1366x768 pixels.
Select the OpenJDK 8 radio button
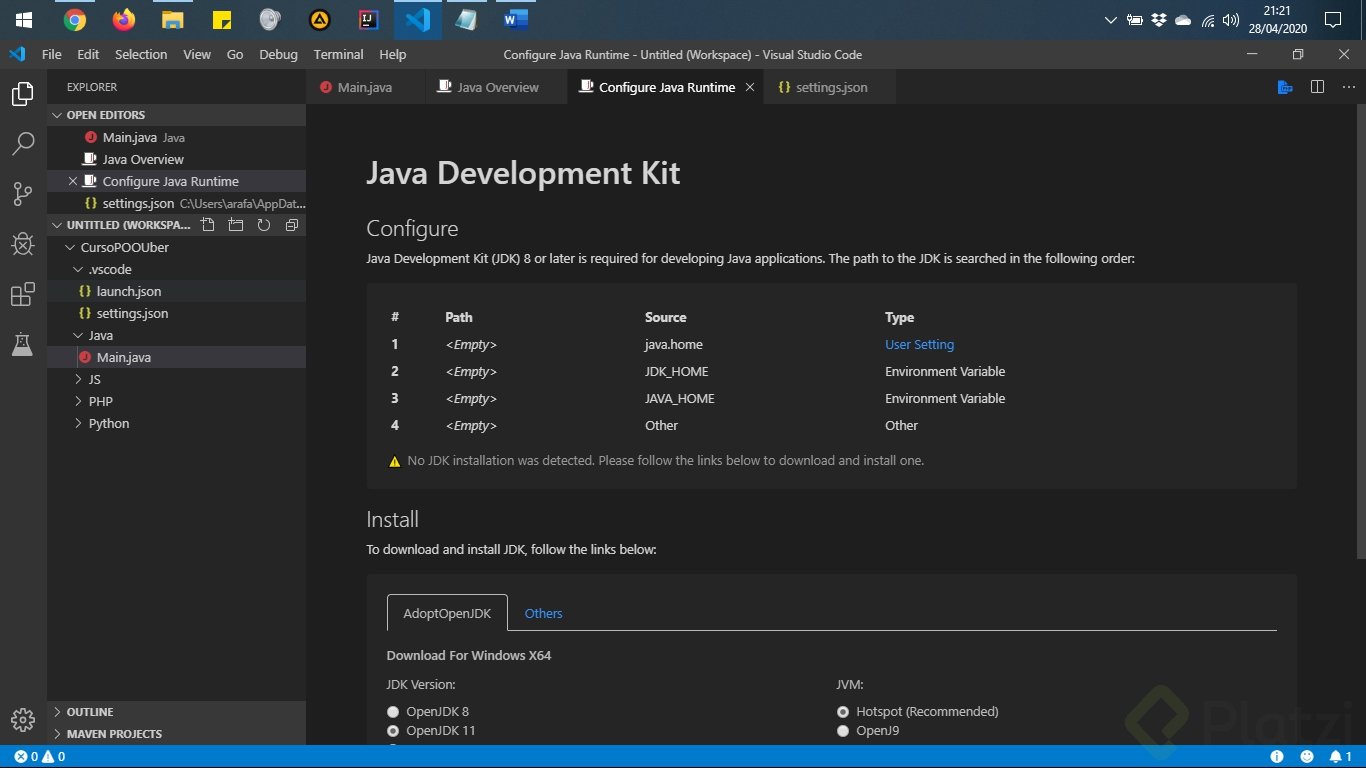pos(393,712)
